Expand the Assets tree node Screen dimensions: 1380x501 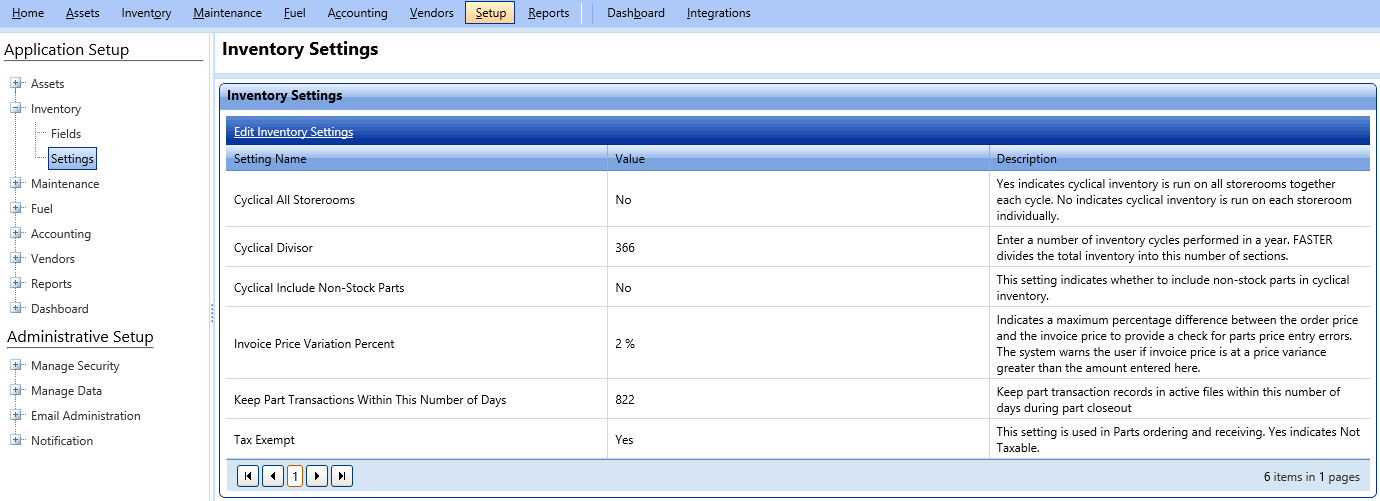[16, 84]
